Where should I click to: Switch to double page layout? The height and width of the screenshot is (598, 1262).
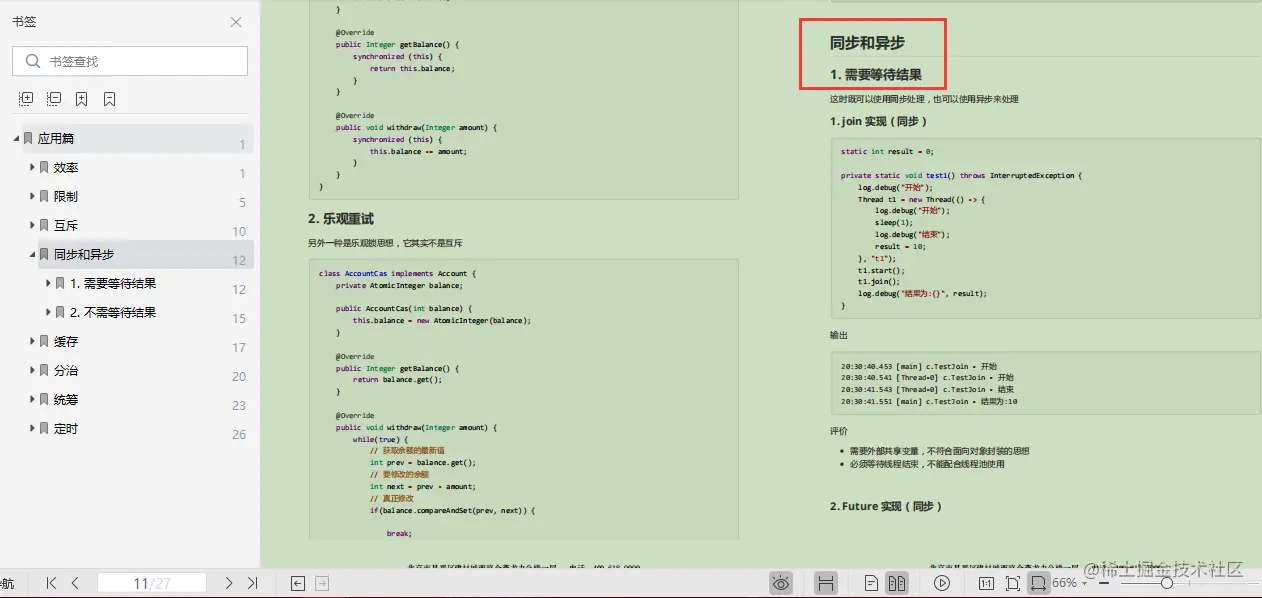[897, 583]
